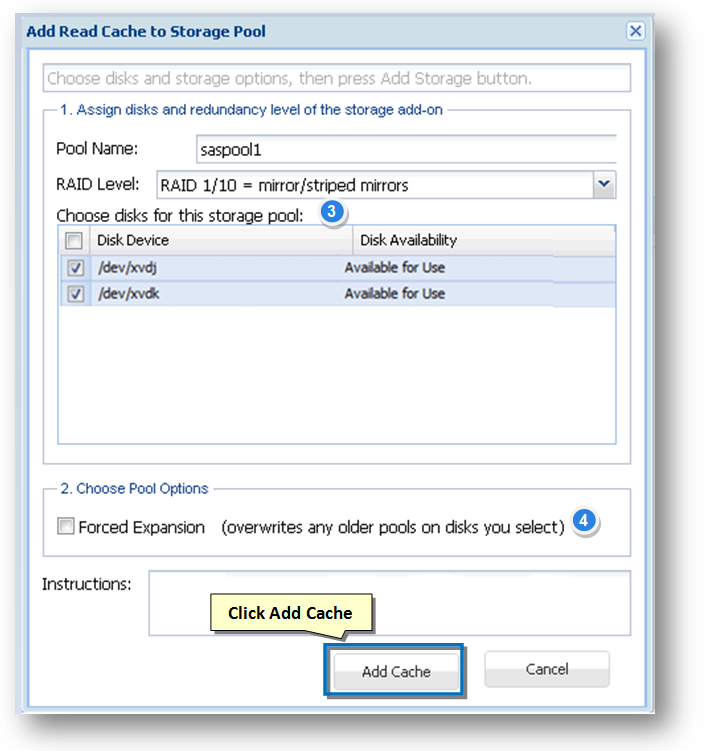Viewport: 707px width, 751px height.
Task: Click Available for Use in the xvdj row
Action: click(395, 268)
